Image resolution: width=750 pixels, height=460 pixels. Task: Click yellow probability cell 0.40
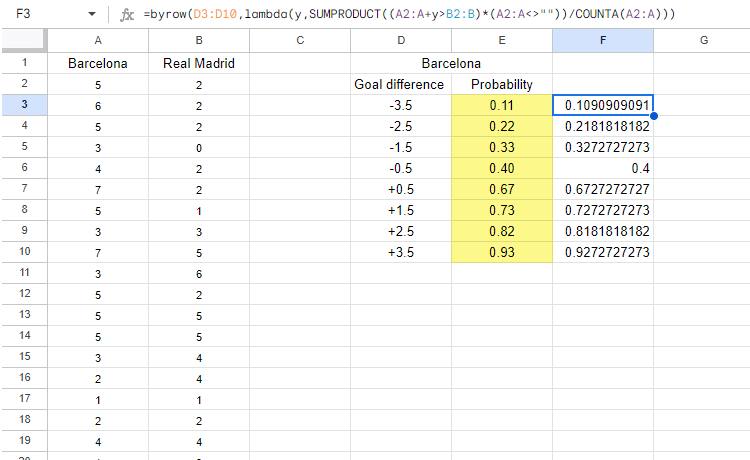pos(502,168)
